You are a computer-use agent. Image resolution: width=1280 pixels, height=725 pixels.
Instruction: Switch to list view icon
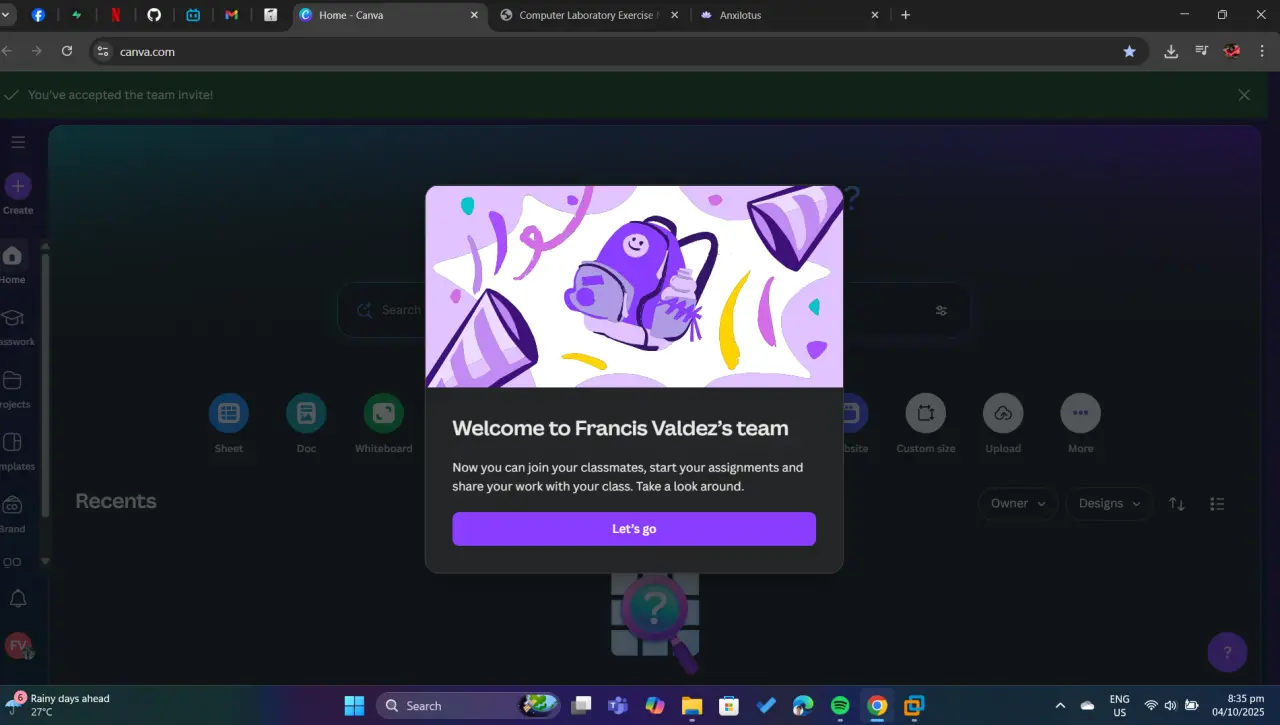pos(1217,504)
